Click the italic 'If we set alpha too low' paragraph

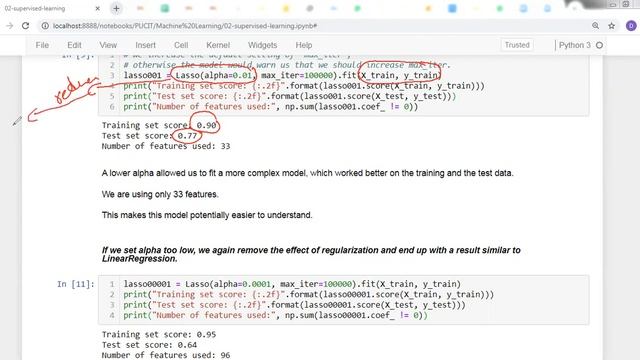pos(311,254)
